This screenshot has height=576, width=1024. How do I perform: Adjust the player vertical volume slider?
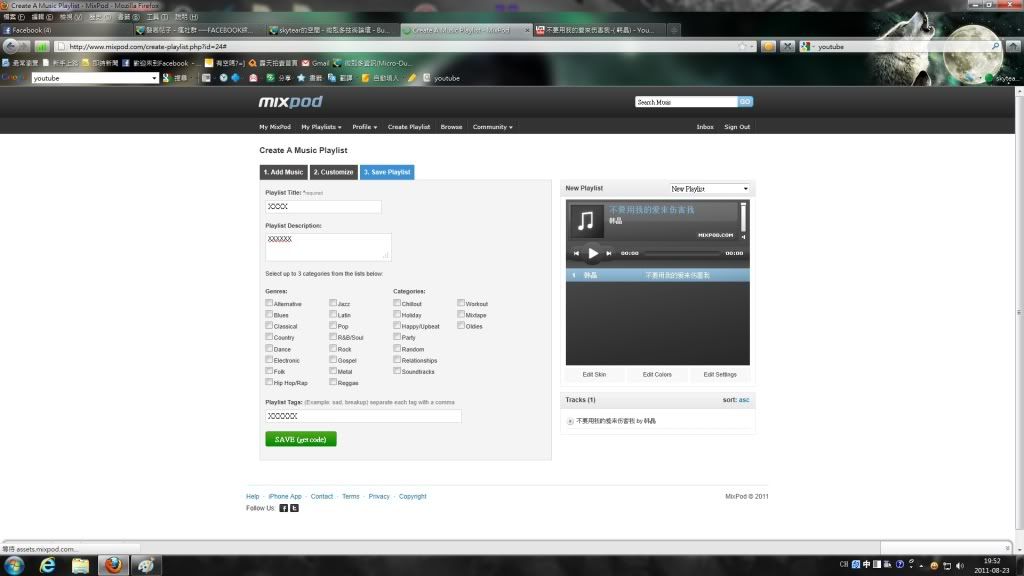coord(743,217)
